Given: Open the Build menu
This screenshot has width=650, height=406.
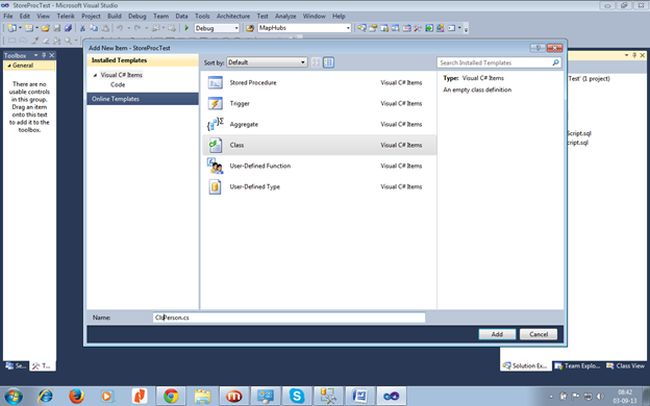Looking at the screenshot, I should point(114,16).
